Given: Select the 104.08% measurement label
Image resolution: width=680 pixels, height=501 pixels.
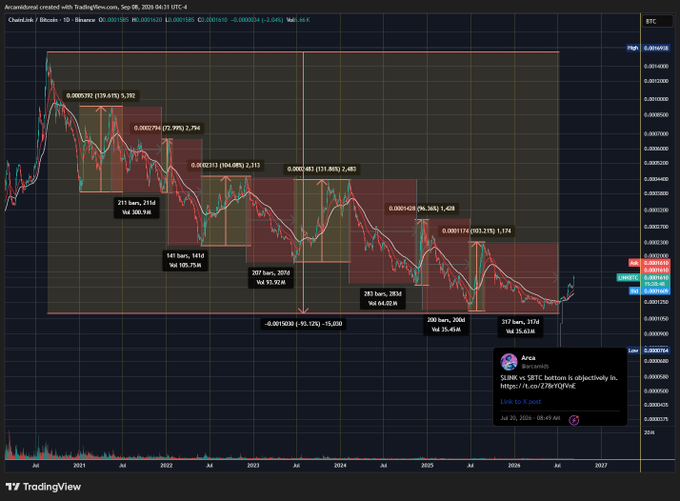Looking at the screenshot, I should pyautogui.click(x=226, y=165).
